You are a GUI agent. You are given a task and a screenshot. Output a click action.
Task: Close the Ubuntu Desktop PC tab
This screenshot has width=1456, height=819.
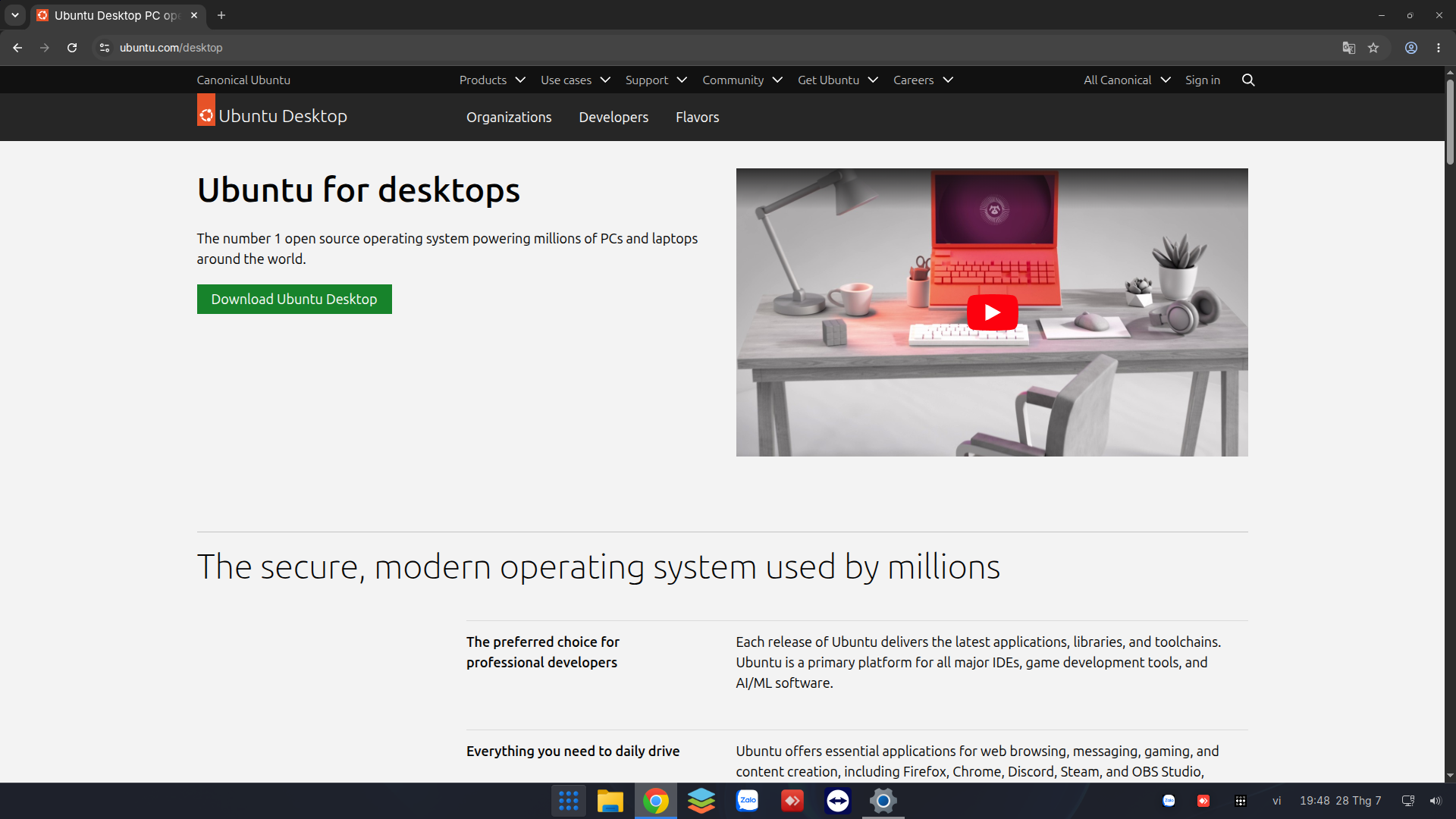(194, 15)
